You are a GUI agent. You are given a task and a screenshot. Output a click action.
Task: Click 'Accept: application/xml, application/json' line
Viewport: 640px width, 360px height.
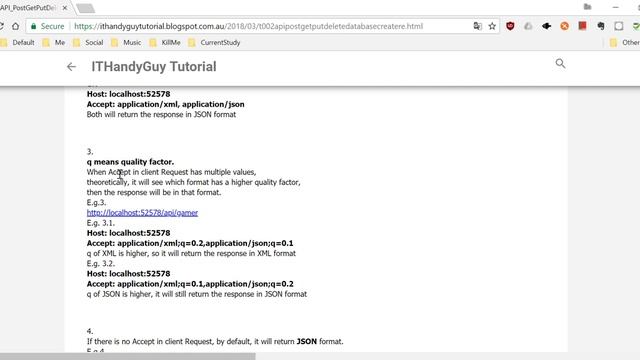[x=165, y=104]
